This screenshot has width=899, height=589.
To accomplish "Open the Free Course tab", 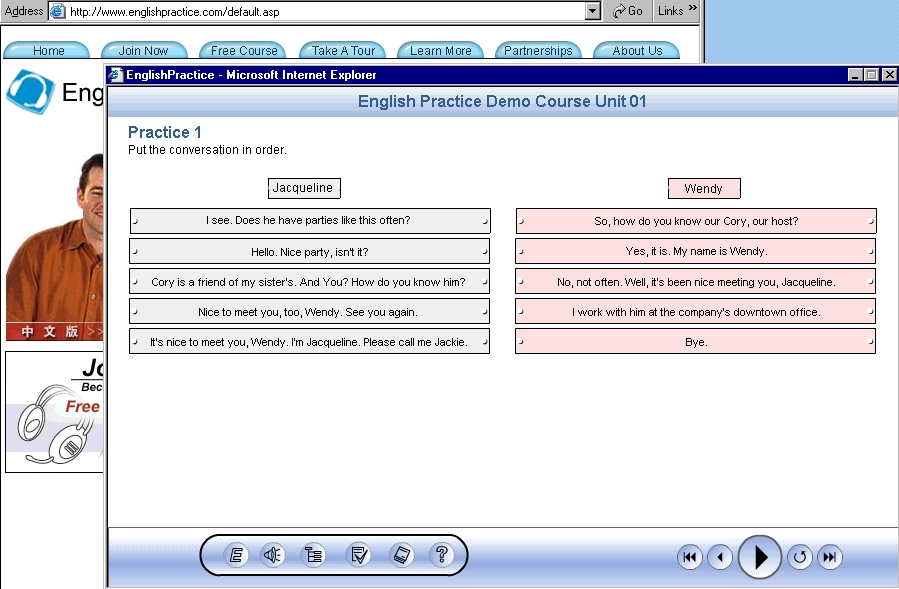I will 244,51.
